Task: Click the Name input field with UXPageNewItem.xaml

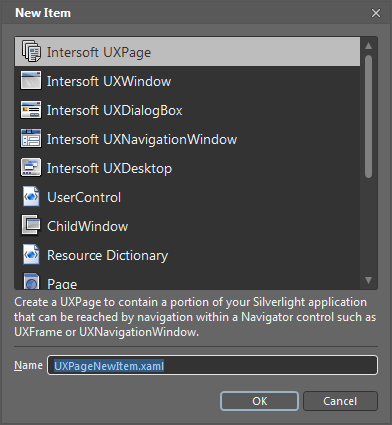Action: (x=213, y=365)
